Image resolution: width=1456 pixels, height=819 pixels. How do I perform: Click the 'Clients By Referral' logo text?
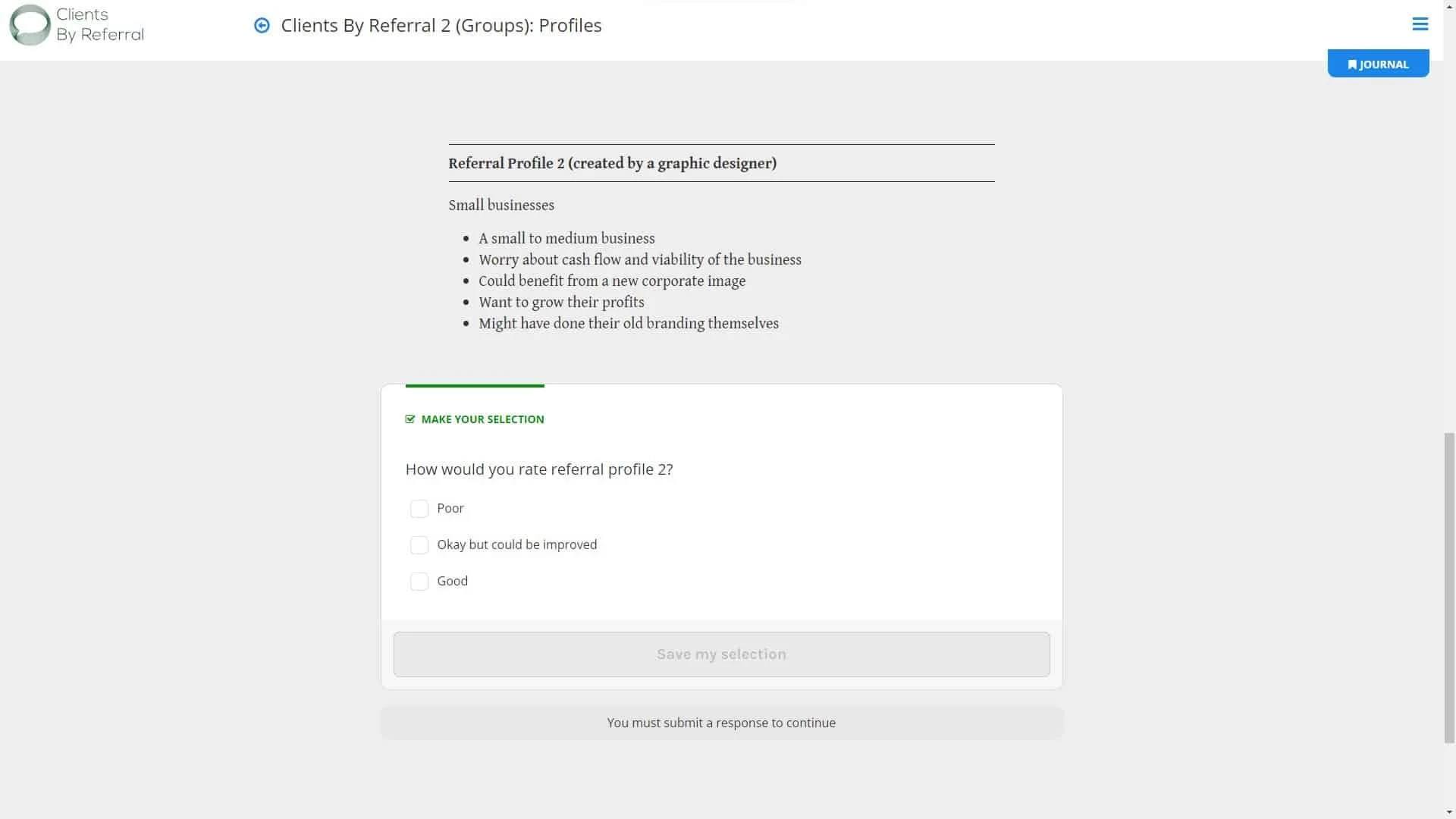pos(99,24)
